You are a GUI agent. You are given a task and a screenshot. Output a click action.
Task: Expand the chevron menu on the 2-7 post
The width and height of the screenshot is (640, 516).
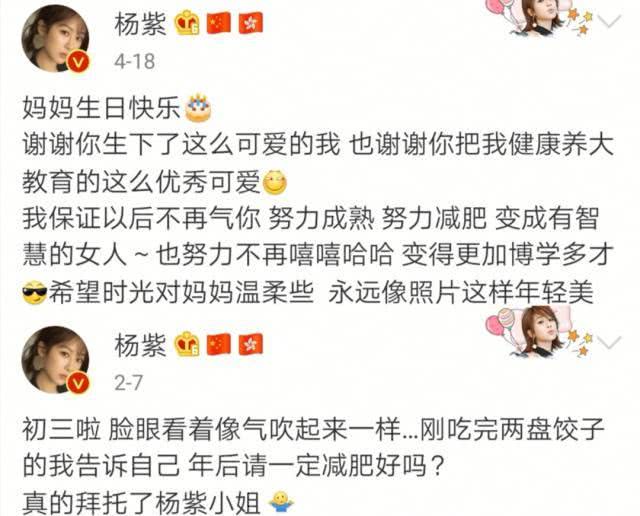point(609,342)
